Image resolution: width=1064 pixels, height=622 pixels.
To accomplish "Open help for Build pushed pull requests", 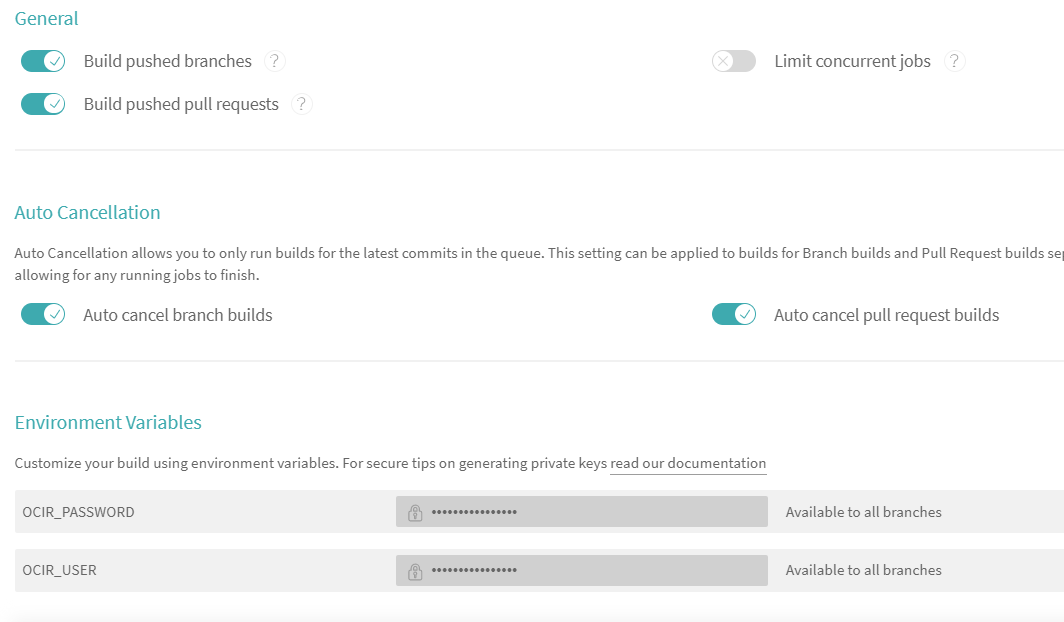I will [x=302, y=104].
